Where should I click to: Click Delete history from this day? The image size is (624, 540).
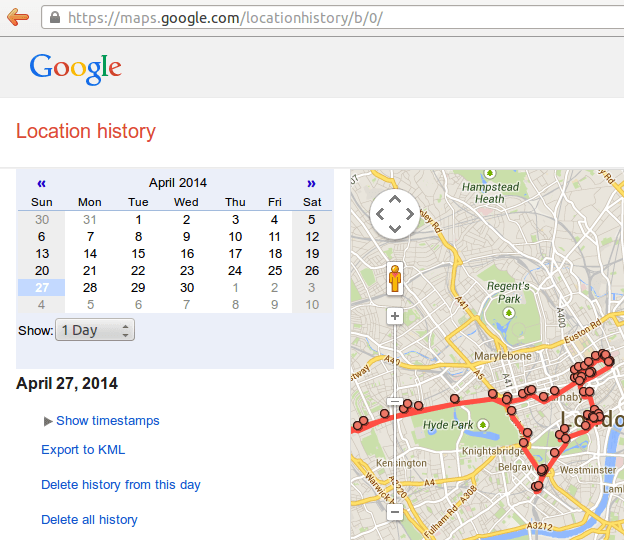coord(121,485)
